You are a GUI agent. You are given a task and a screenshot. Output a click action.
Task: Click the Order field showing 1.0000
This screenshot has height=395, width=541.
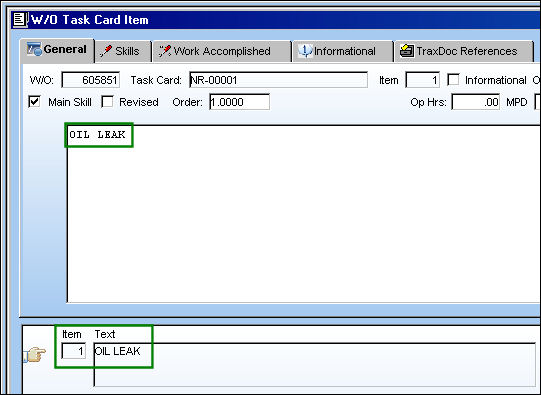click(239, 102)
